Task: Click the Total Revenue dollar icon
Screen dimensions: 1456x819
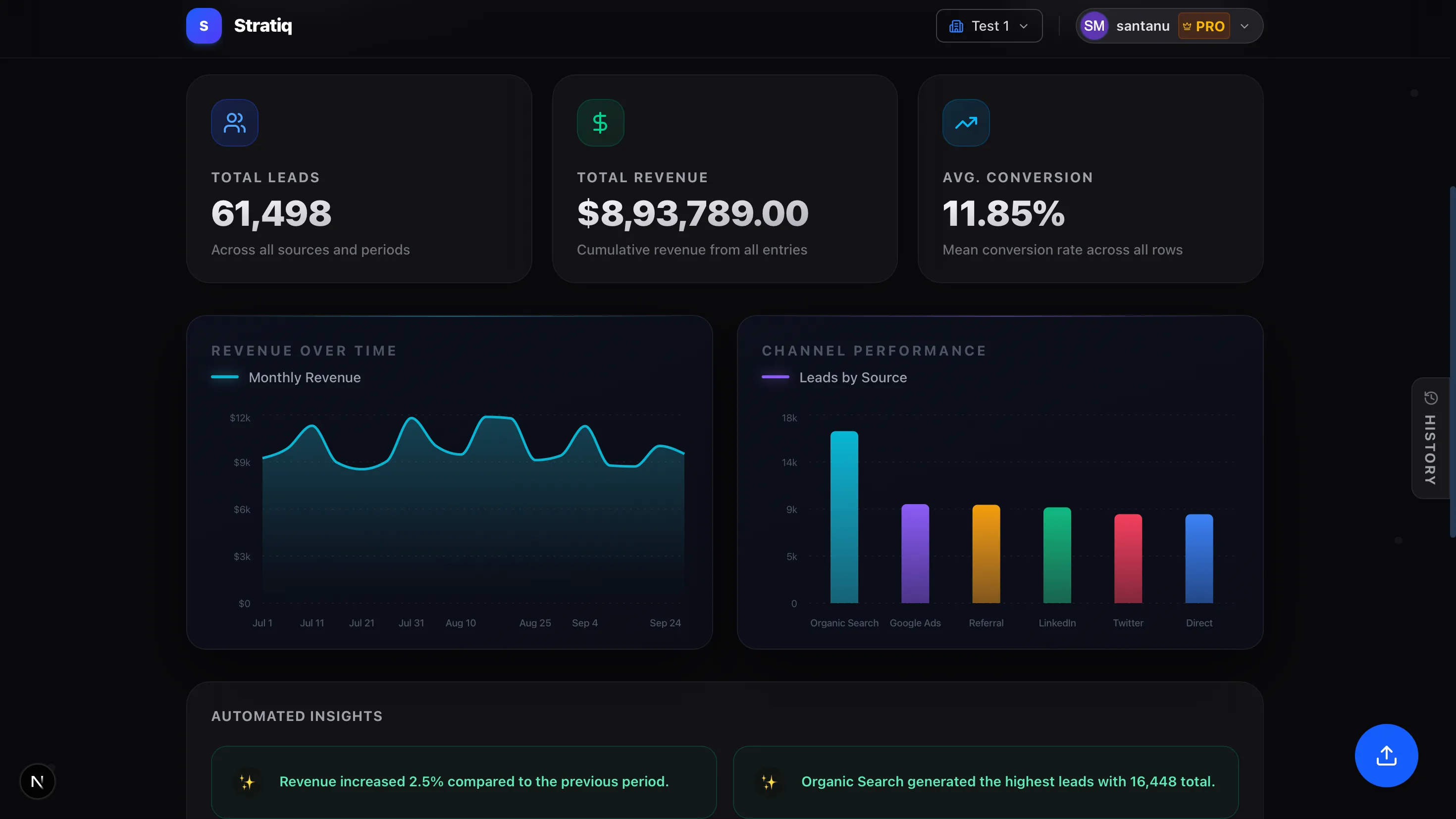Action: pyautogui.click(x=600, y=123)
